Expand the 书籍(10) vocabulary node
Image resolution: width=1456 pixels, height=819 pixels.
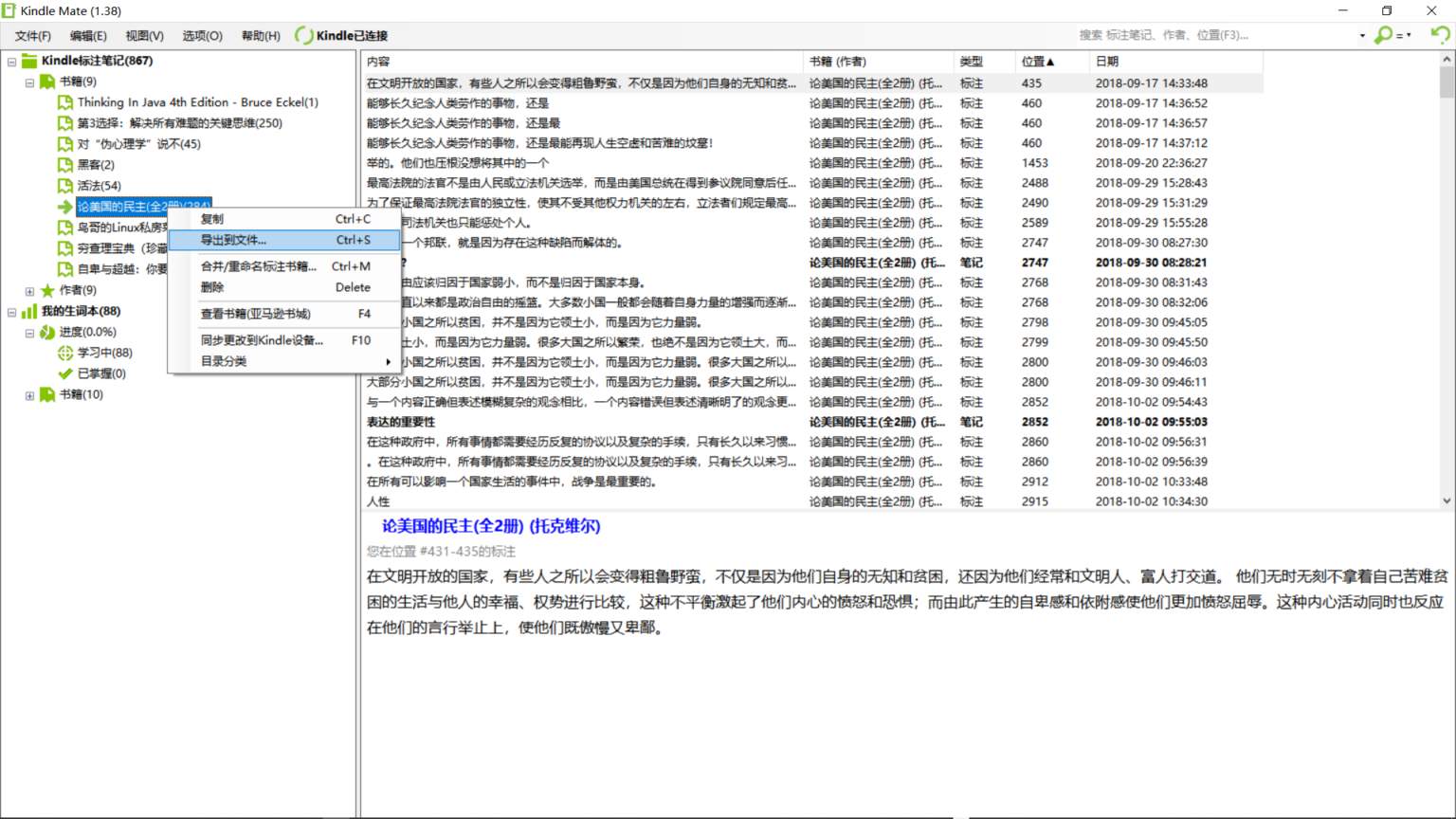click(29, 395)
